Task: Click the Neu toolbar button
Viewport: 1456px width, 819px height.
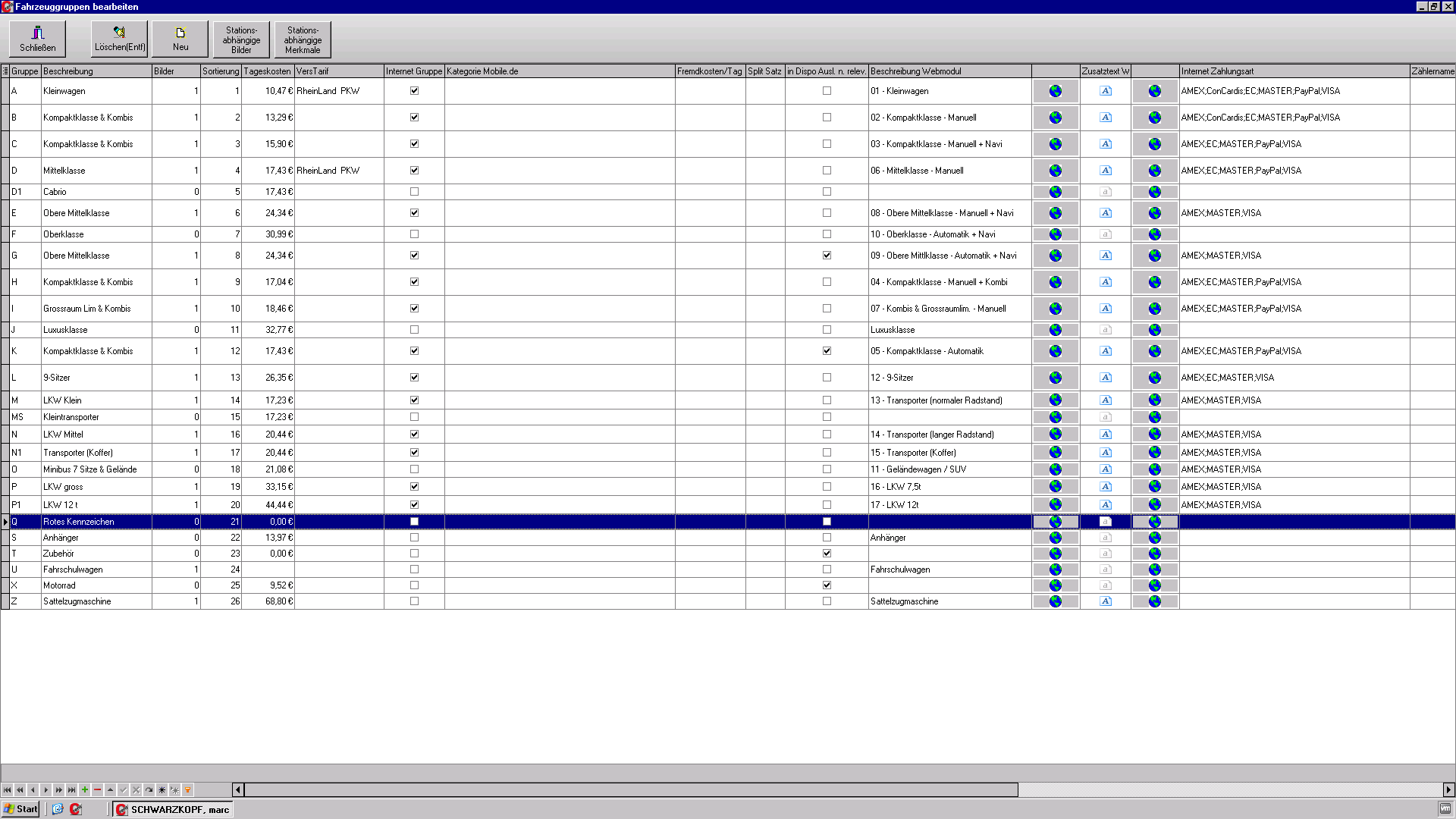Action: pyautogui.click(x=180, y=39)
